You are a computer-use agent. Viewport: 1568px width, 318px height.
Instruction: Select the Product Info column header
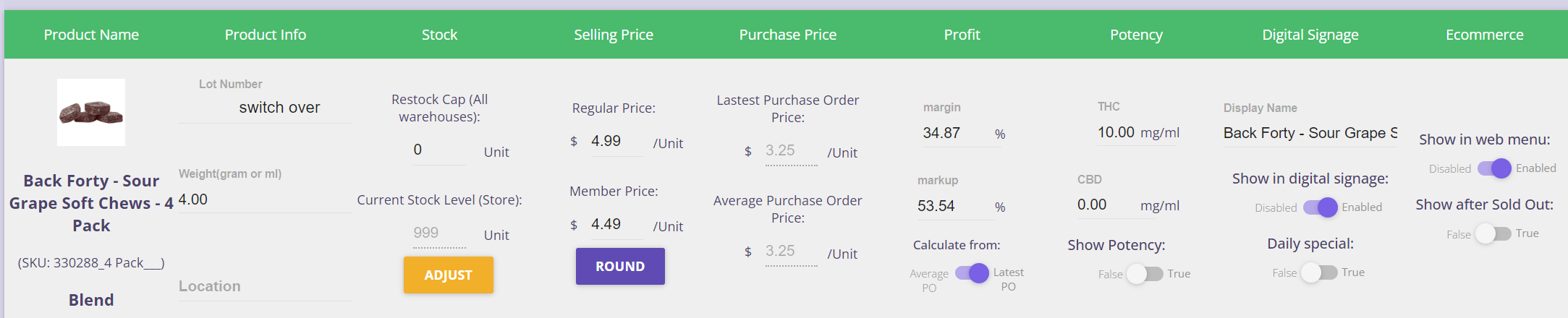(x=266, y=35)
